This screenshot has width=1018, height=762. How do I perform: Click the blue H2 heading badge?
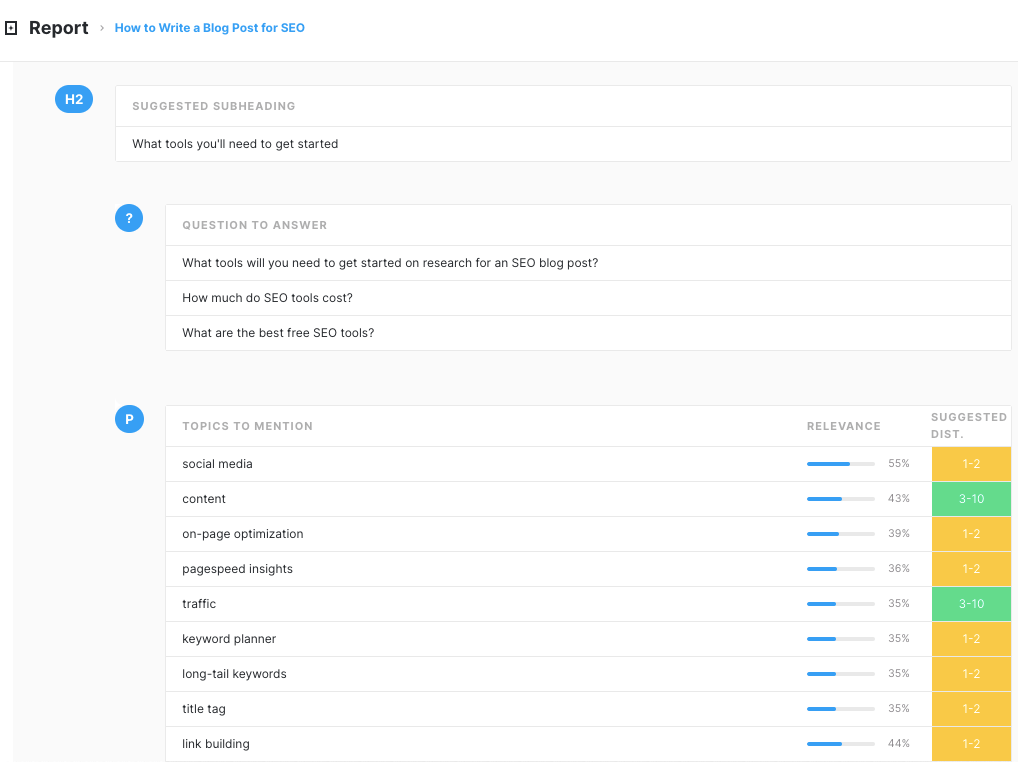click(x=74, y=99)
